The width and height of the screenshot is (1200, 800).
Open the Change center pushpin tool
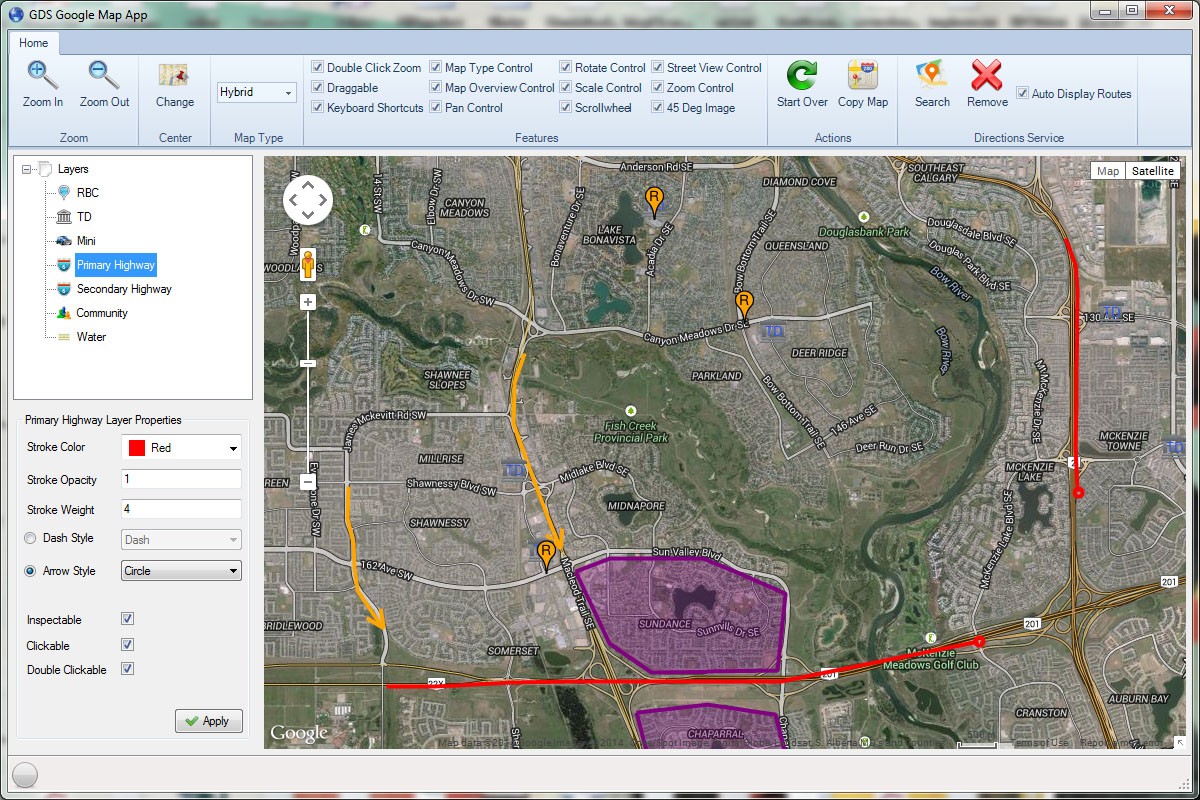(x=174, y=76)
